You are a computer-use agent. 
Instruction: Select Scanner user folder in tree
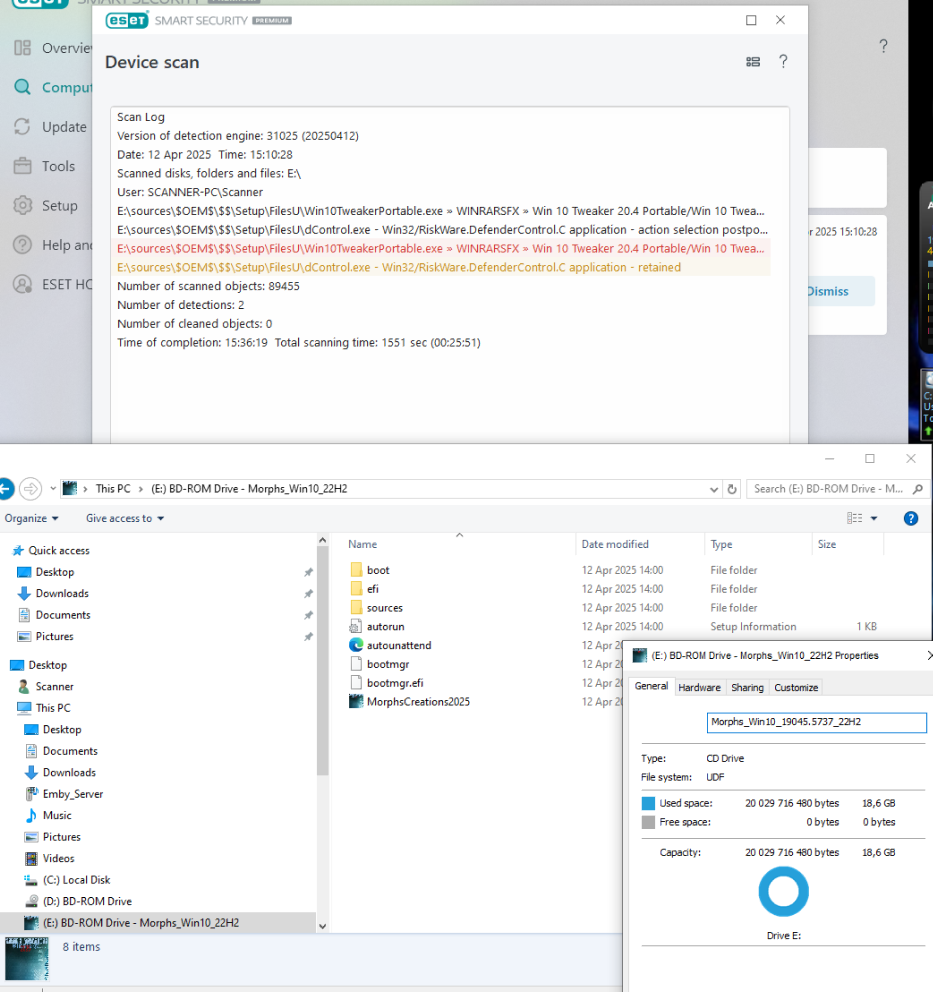click(x=54, y=686)
